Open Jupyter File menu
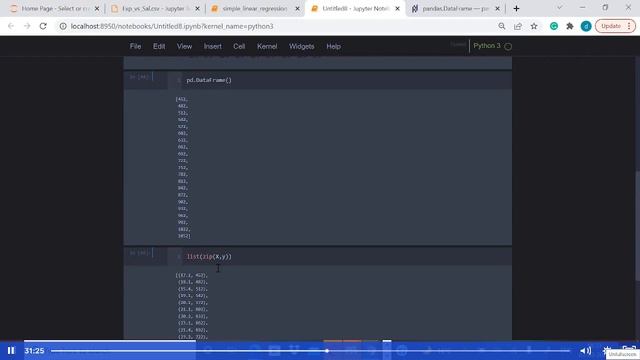The width and height of the screenshot is (640, 360). point(136,47)
